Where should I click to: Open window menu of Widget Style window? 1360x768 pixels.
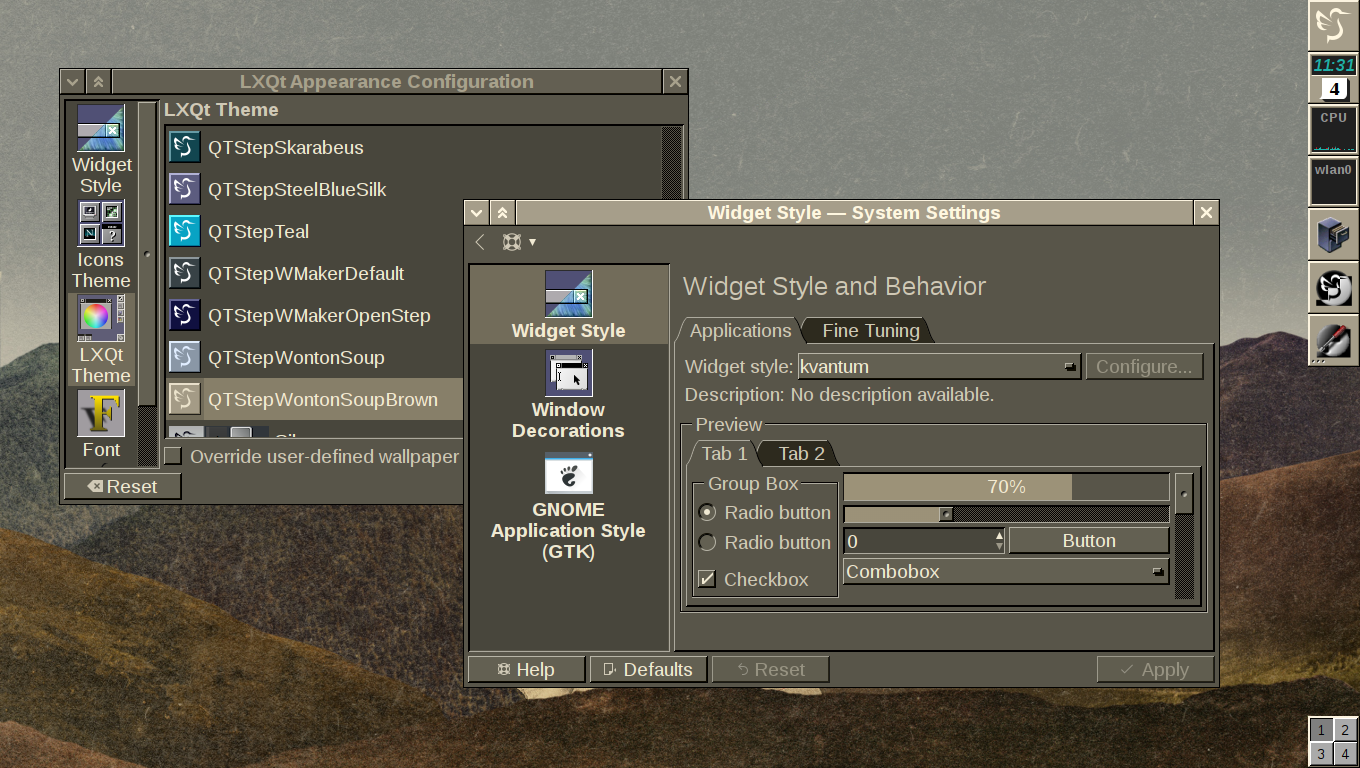(477, 212)
